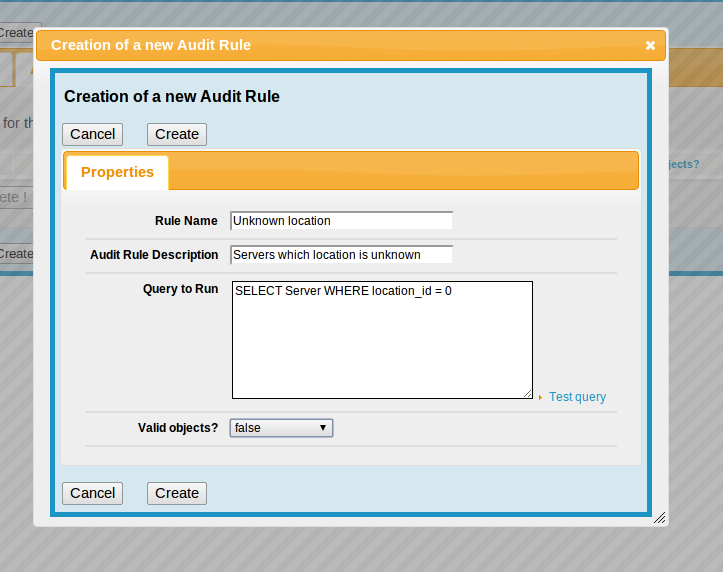Click the Rule Name label
This screenshot has width=723, height=572.
[x=186, y=221]
